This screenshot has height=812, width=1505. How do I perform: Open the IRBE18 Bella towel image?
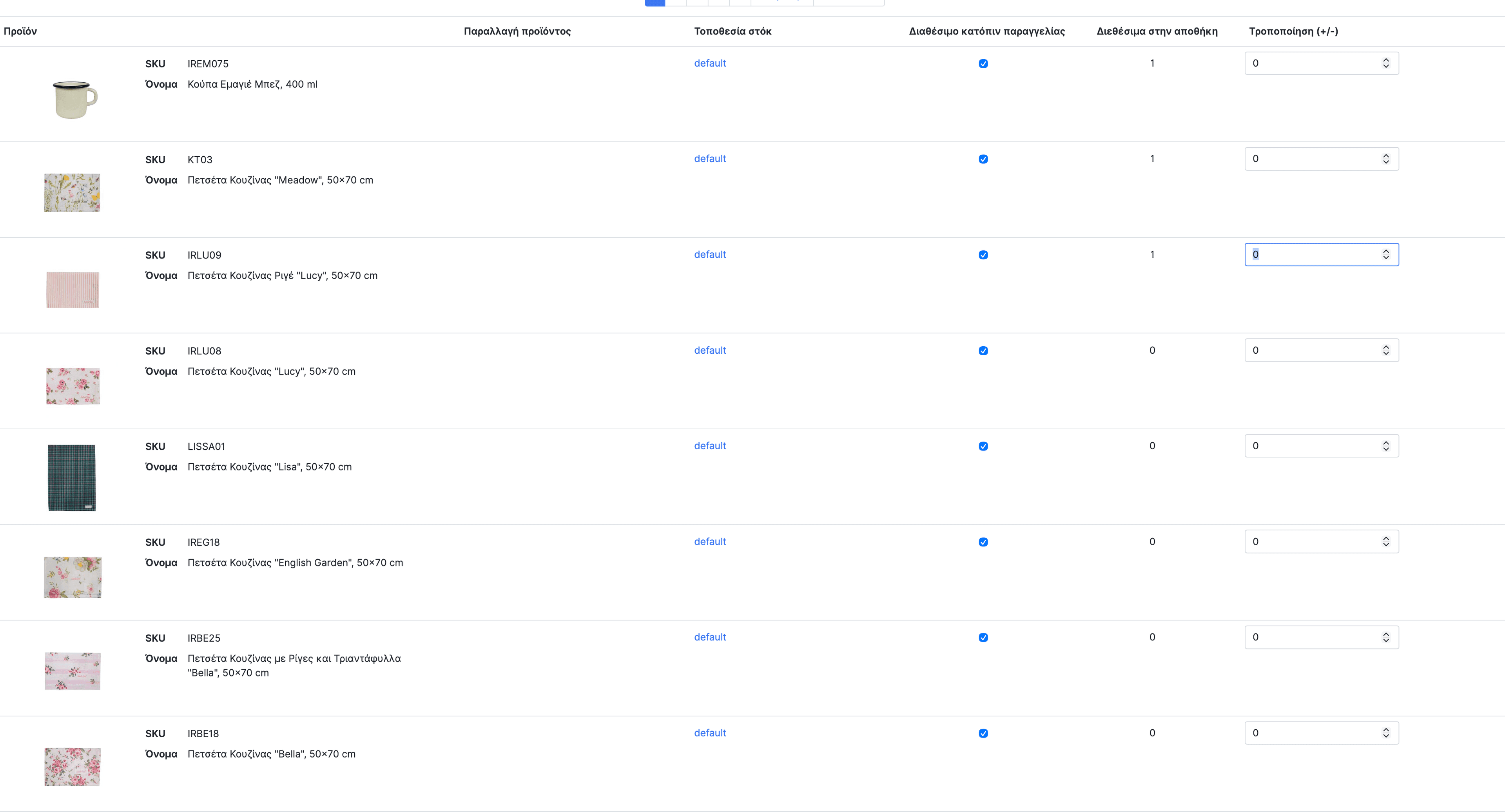click(x=73, y=767)
